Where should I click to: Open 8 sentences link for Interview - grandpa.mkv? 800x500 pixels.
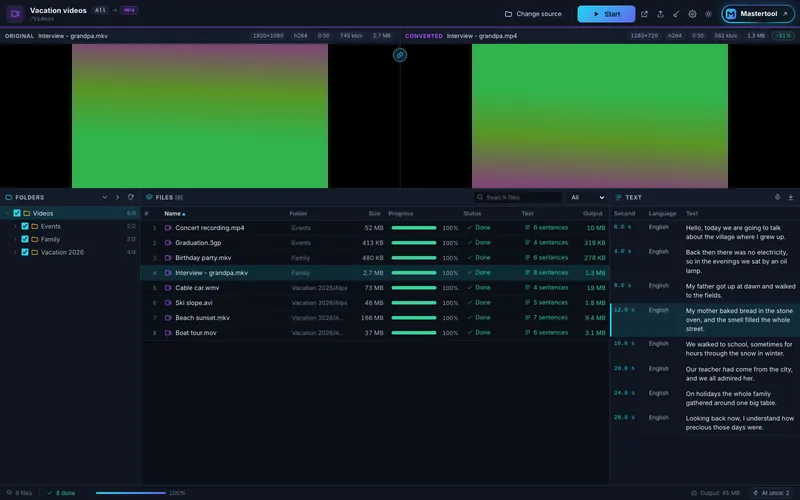coord(546,272)
